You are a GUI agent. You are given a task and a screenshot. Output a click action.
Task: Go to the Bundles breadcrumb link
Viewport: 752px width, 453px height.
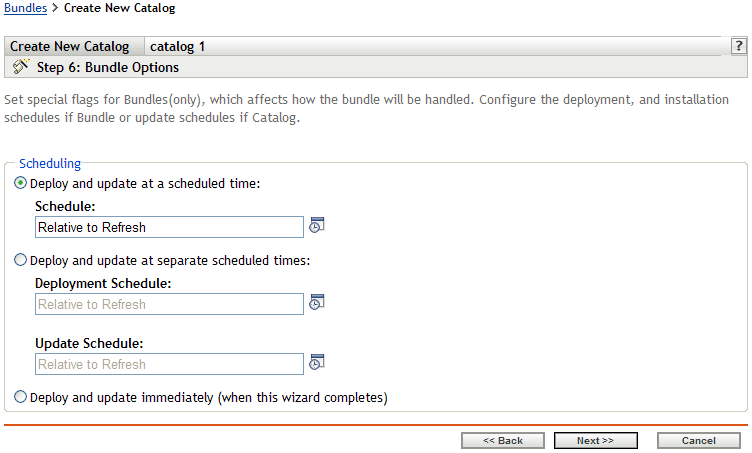tap(25, 8)
